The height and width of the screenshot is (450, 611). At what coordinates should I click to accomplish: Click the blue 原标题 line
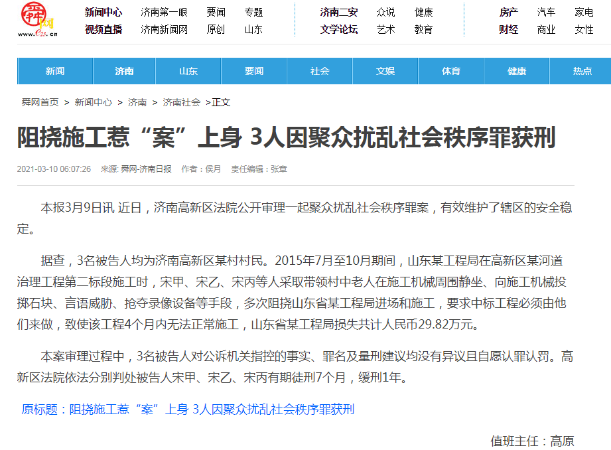(188, 409)
